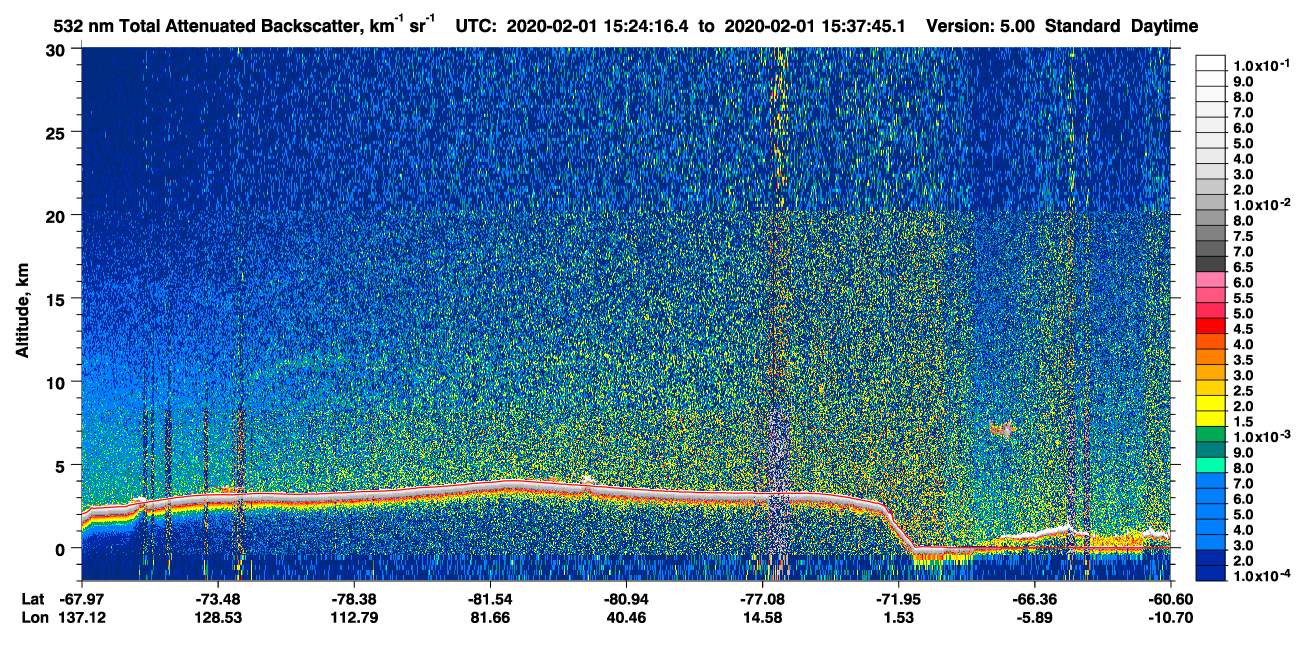Click the 'Lon' row label
The image size is (1300, 667).
(x=33, y=618)
